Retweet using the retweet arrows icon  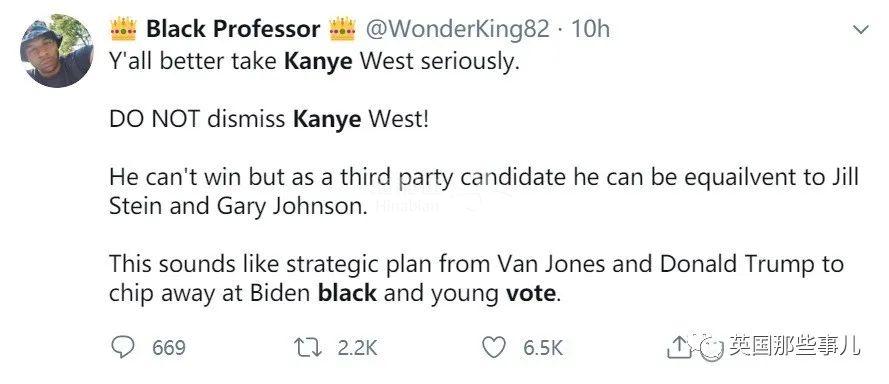click(x=308, y=347)
